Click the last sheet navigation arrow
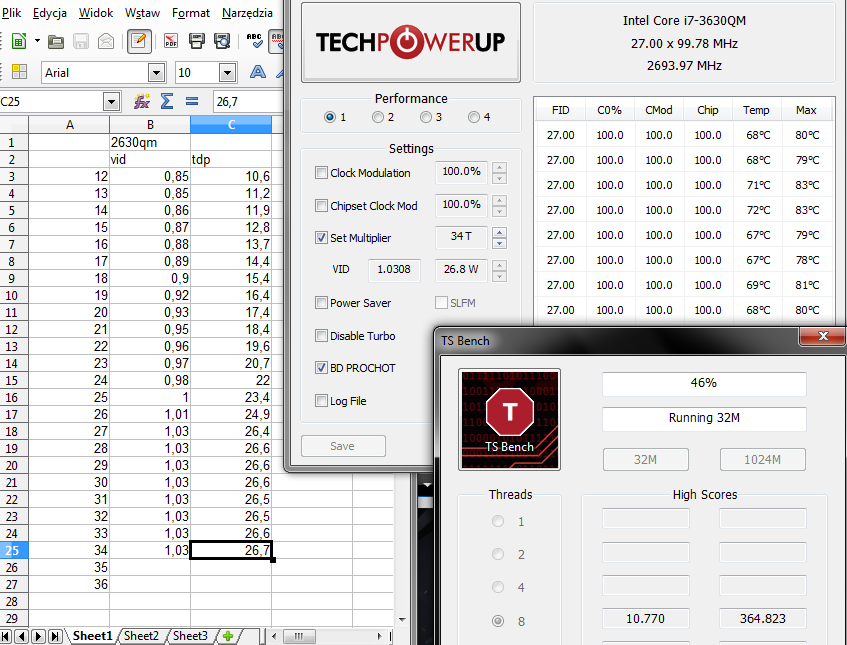Screen dimensions: 847x645 [55, 636]
